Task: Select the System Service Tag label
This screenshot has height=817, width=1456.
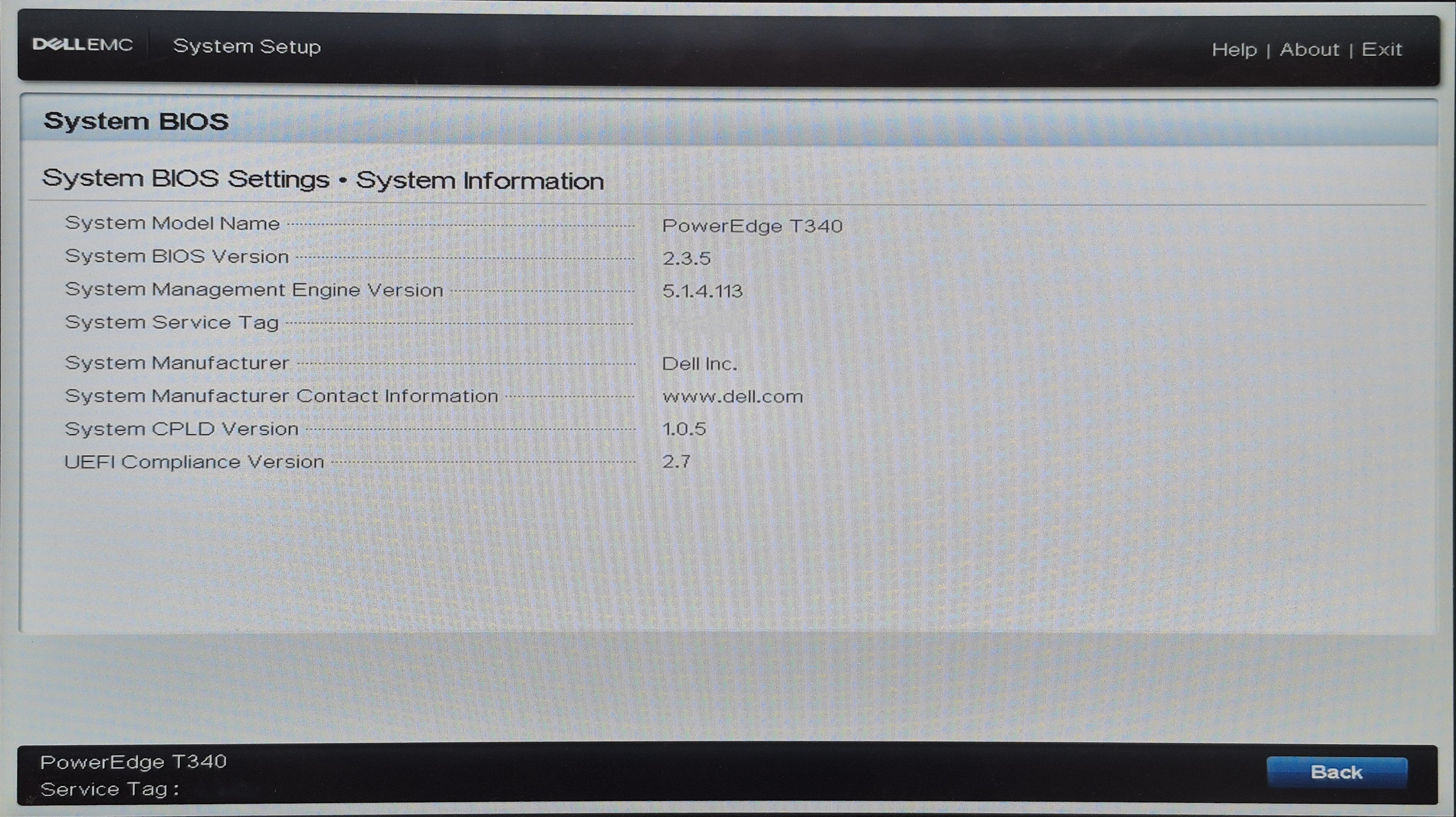Action: [172, 322]
